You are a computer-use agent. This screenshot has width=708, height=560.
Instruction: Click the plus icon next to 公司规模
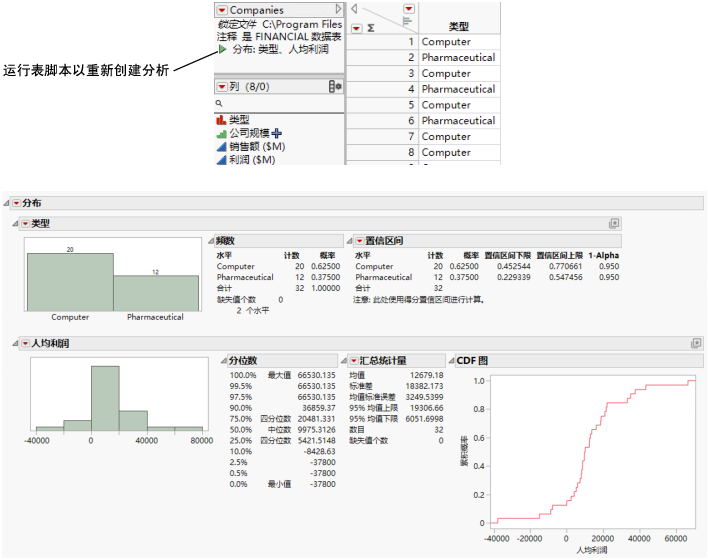pyautogui.click(x=277, y=133)
